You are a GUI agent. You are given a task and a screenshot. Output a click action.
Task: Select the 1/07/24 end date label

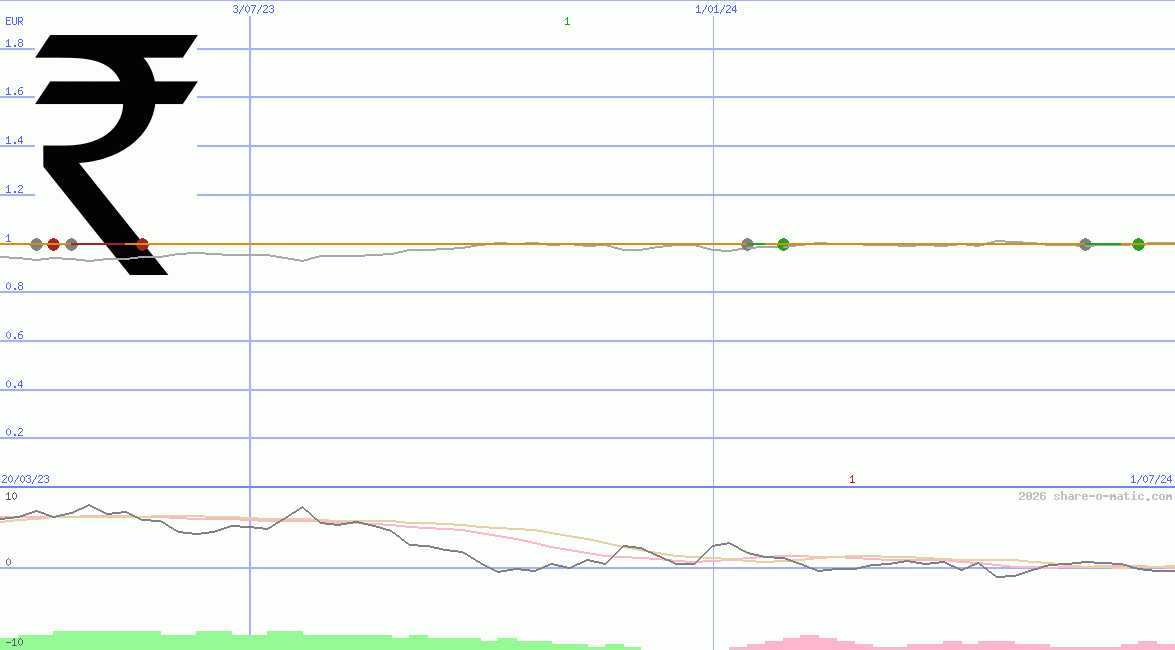[x=1150, y=480]
